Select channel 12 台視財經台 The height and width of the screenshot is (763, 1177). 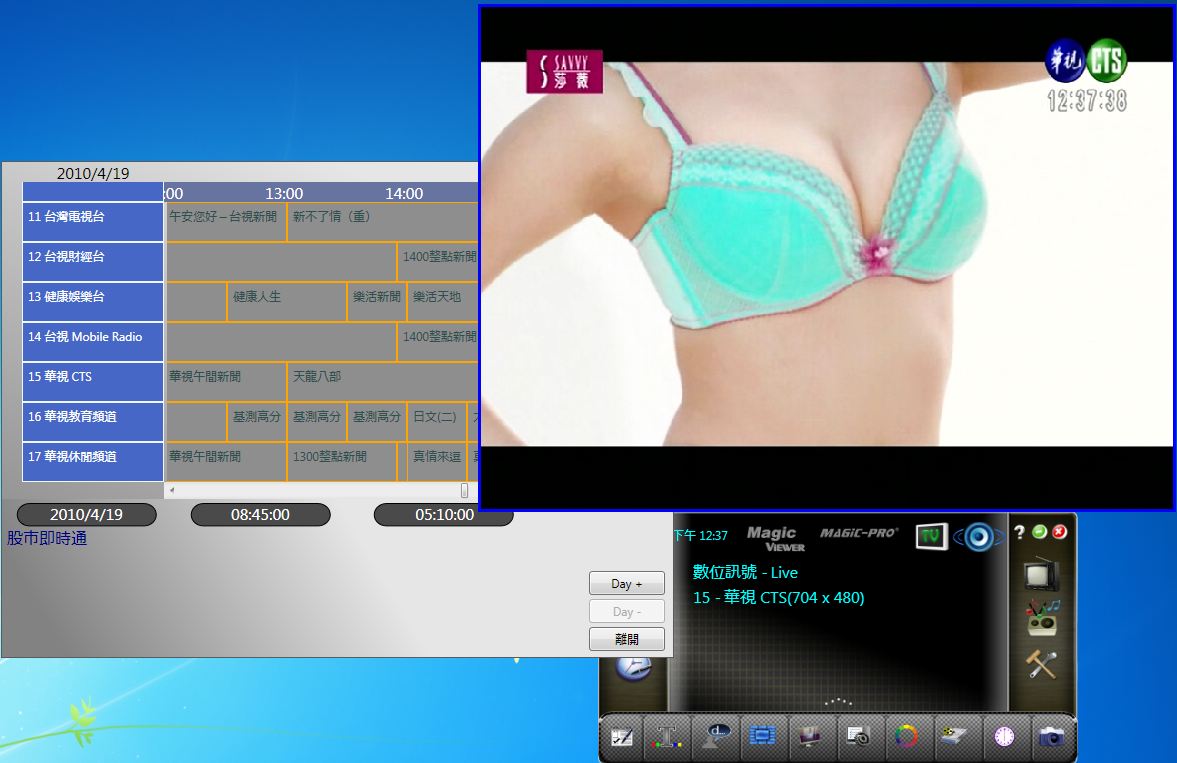(x=93, y=261)
